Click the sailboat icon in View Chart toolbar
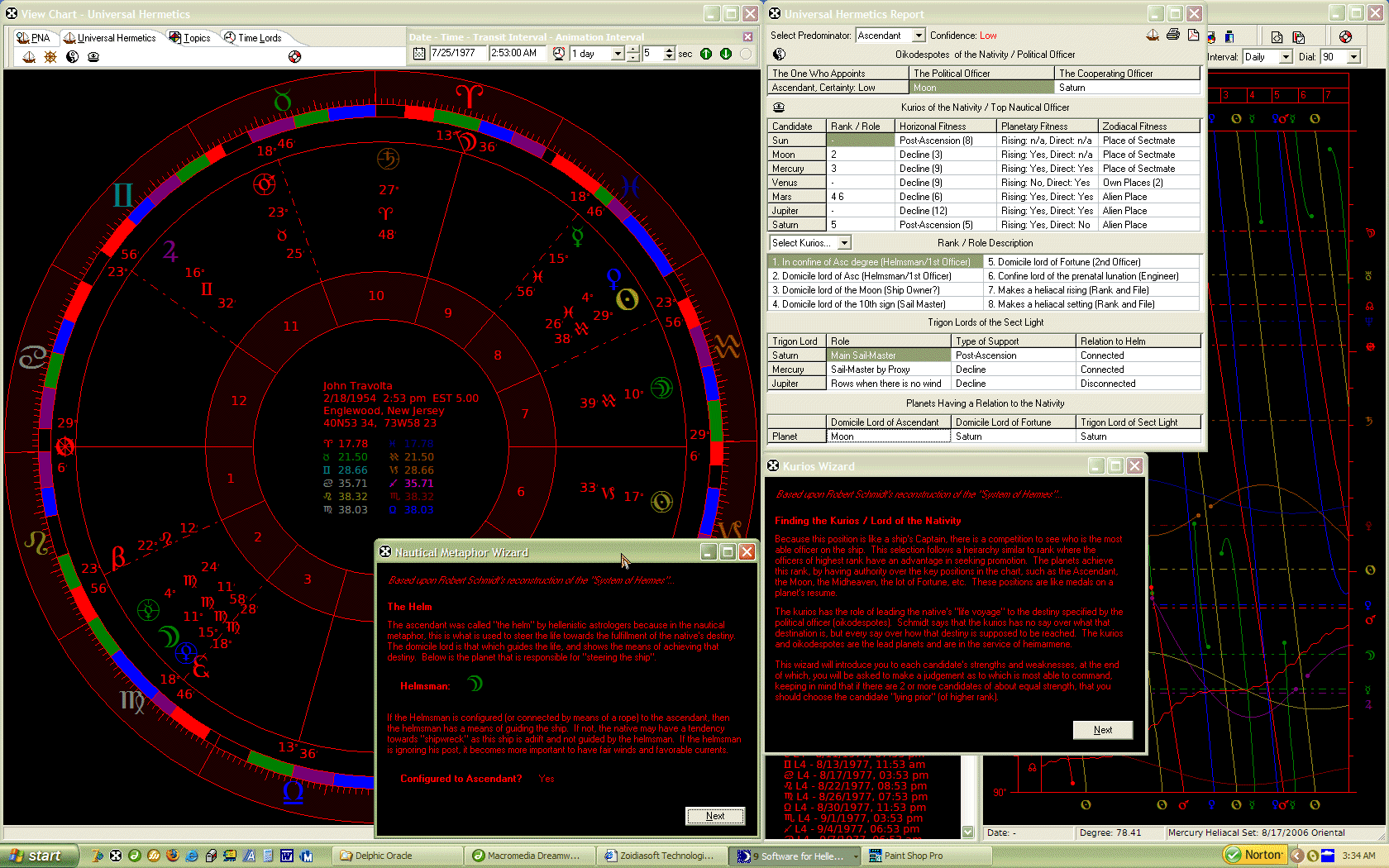Viewport: 1389px width, 868px height. [x=29, y=56]
